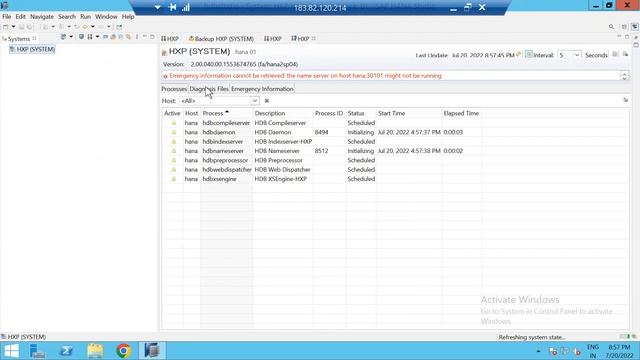This screenshot has height=360, width=640.
Task: Click the New wizard toolbar icon
Action: pos(6,27)
